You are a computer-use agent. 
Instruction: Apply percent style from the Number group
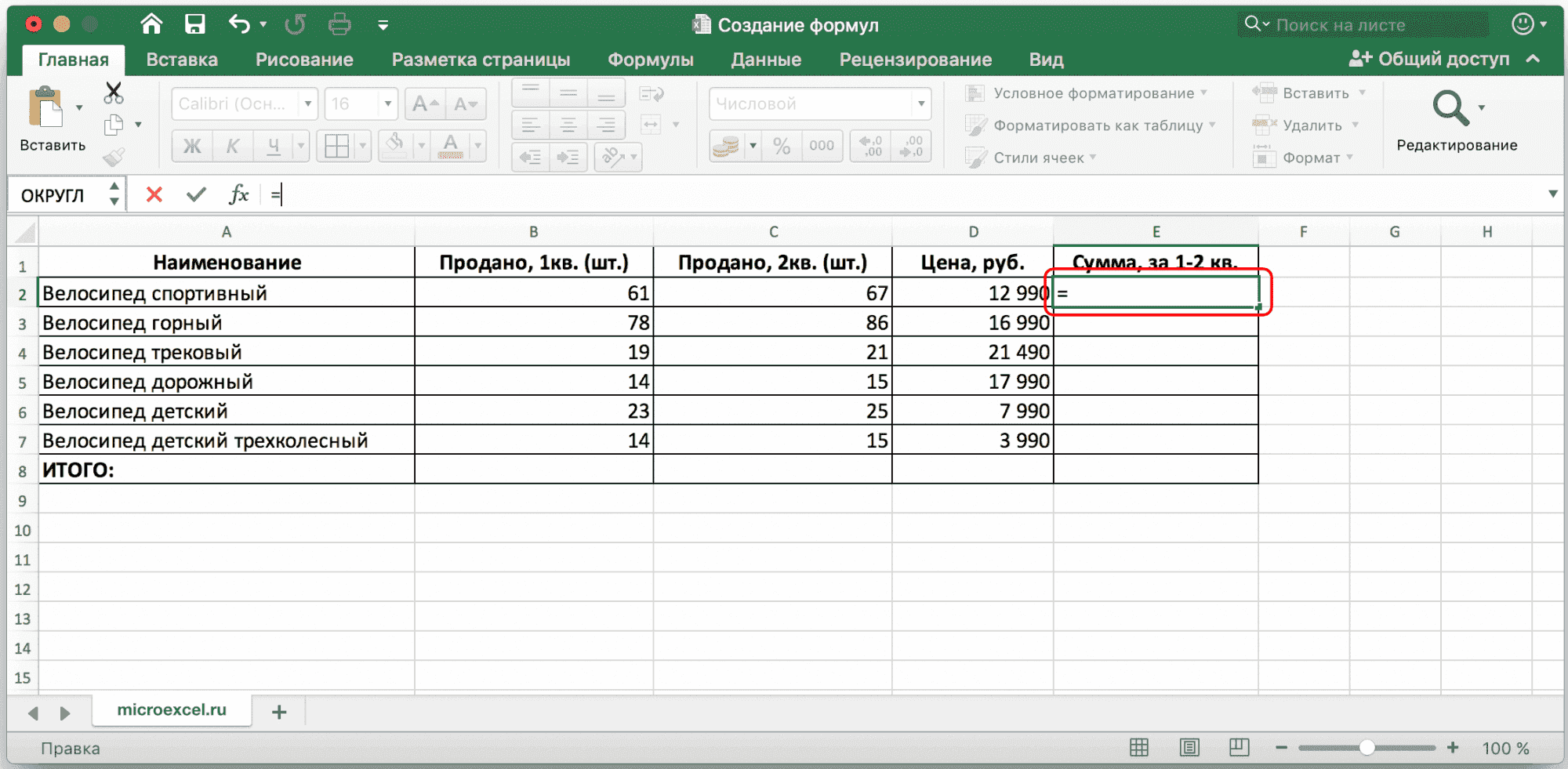click(780, 145)
